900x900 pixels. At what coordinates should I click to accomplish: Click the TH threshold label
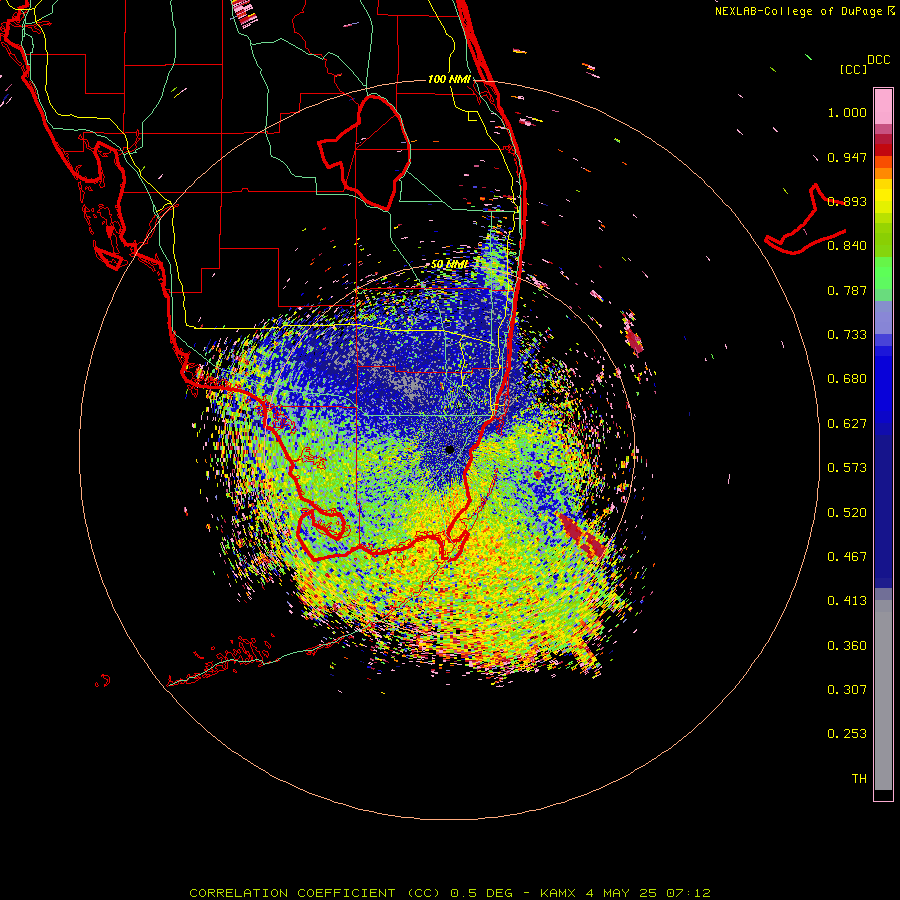(x=859, y=779)
